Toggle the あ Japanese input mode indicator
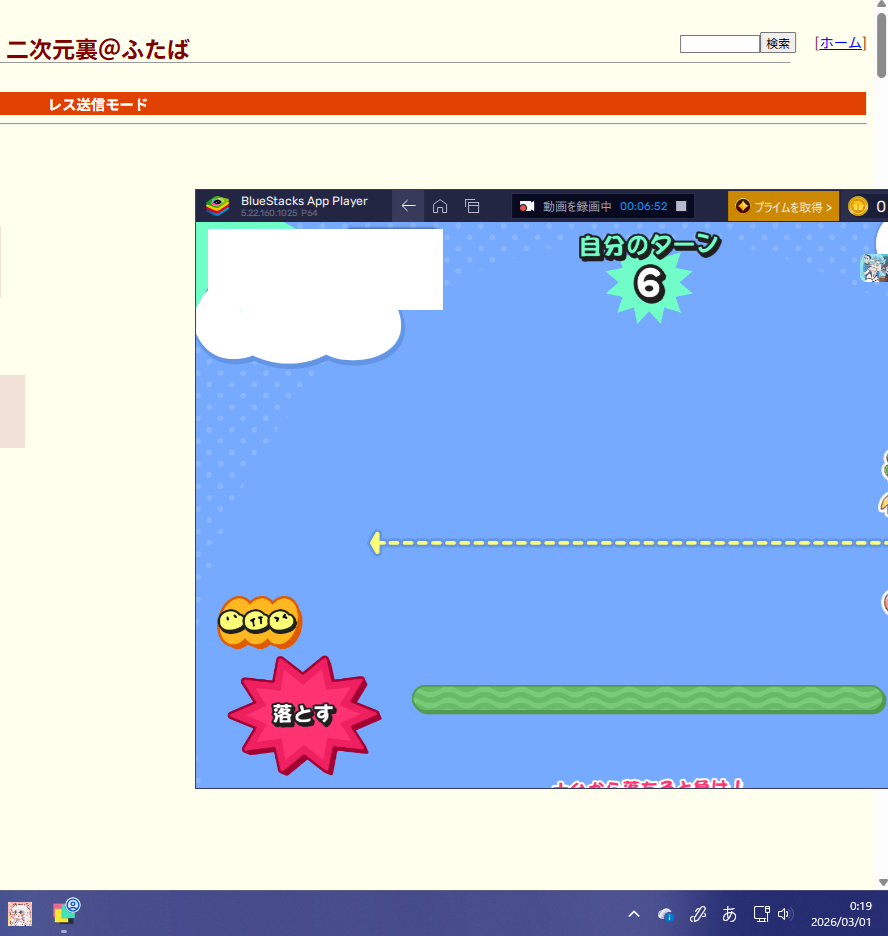 pyautogui.click(x=729, y=914)
